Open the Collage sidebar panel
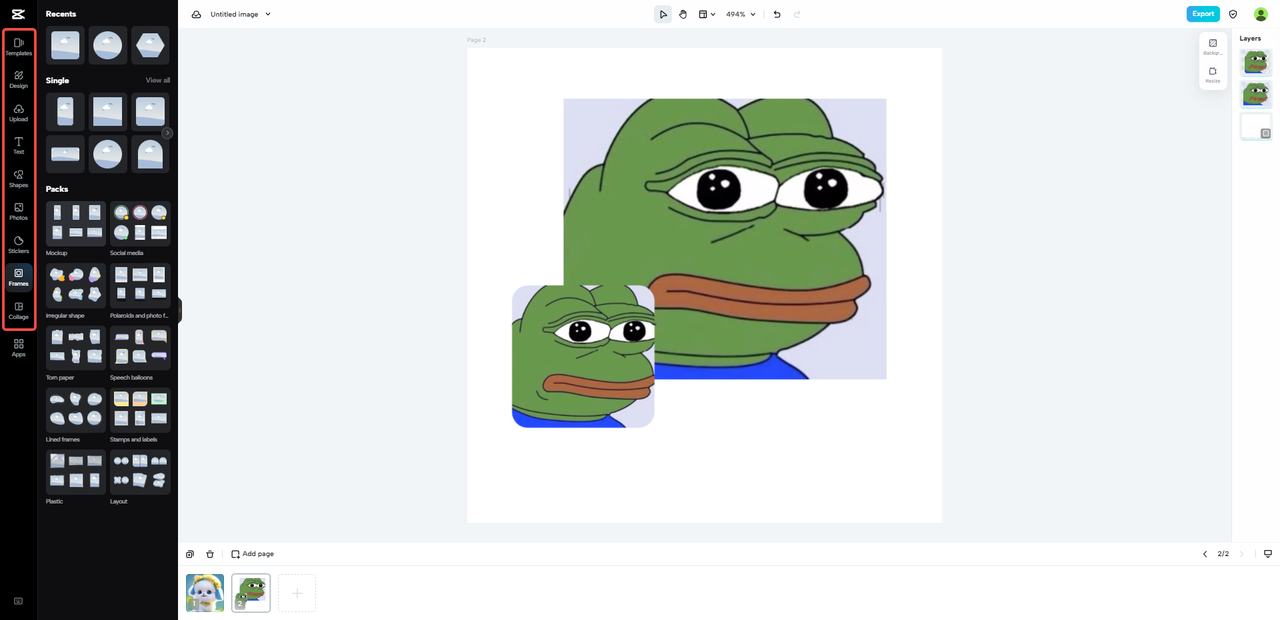The width and height of the screenshot is (1280, 620). (x=18, y=310)
